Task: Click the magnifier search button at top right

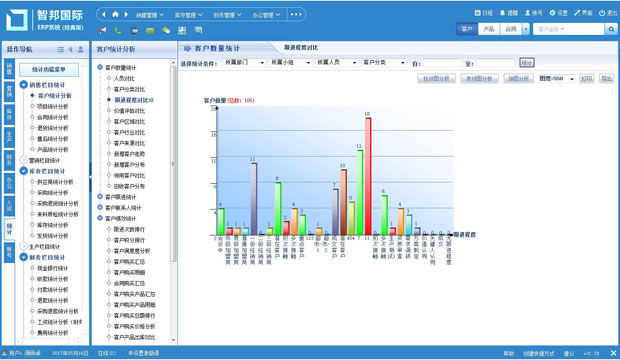Action: 611,29
